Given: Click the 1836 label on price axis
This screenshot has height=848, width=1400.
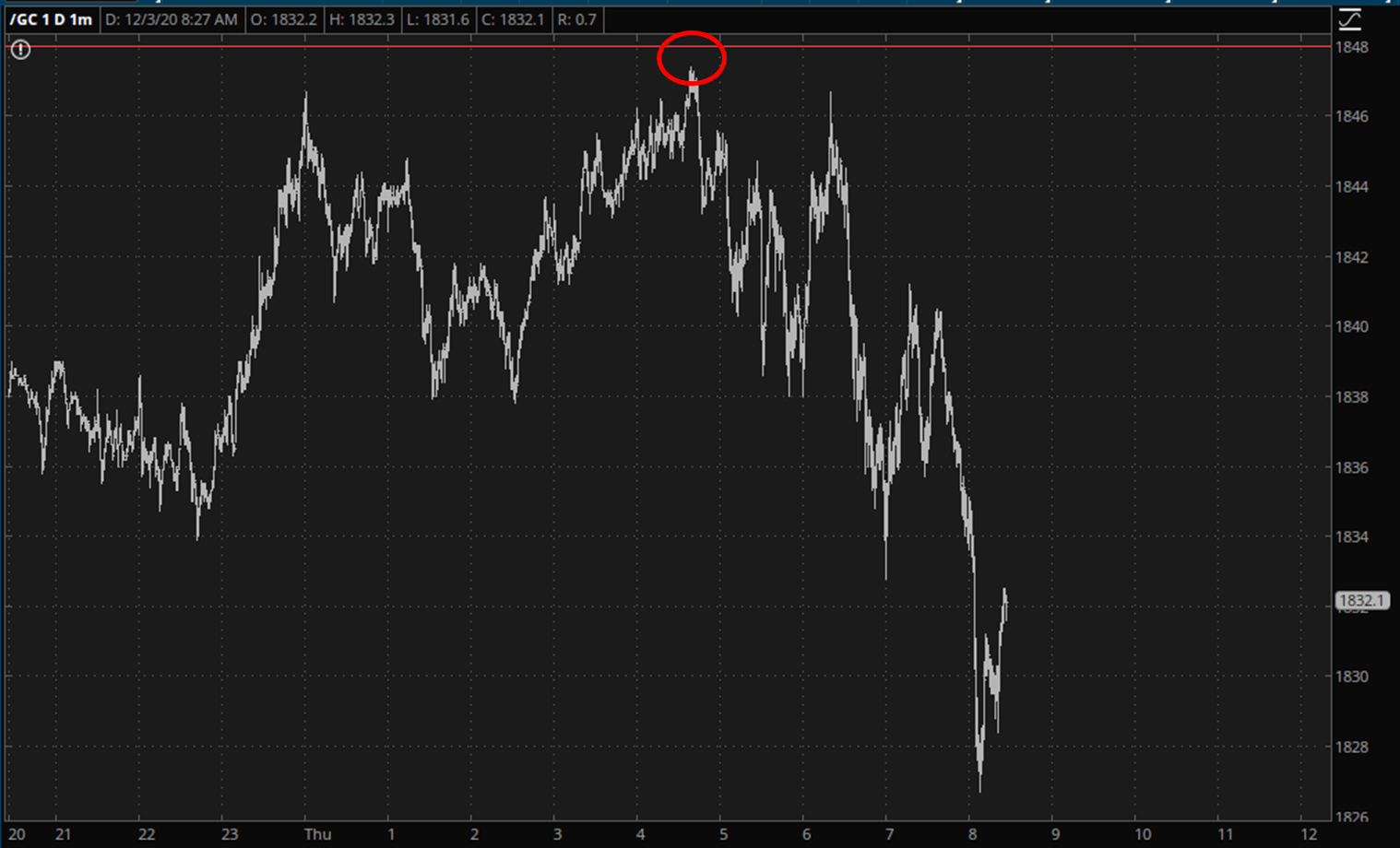Looking at the screenshot, I should click(x=1351, y=467).
